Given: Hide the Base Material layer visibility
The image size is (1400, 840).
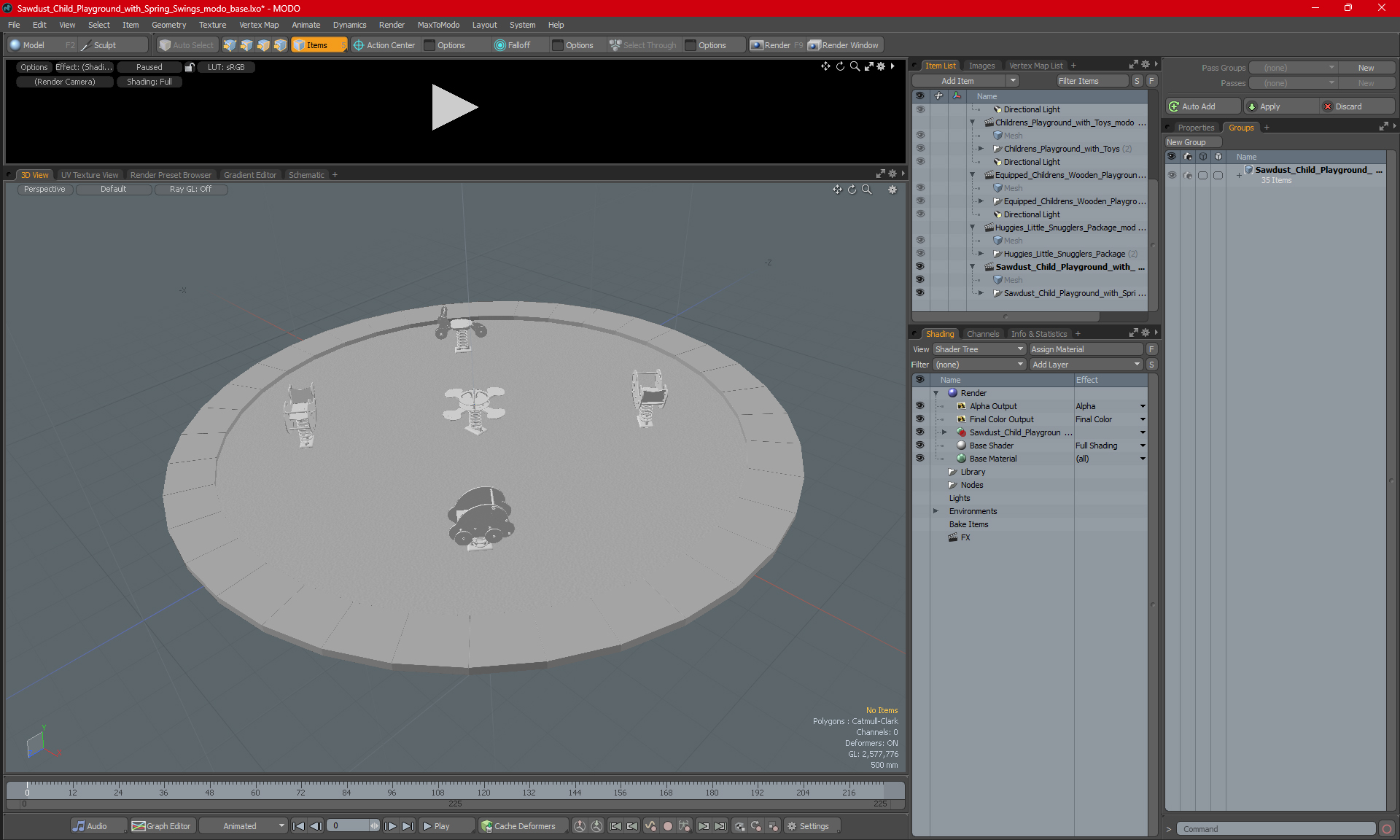Looking at the screenshot, I should 919,459.
